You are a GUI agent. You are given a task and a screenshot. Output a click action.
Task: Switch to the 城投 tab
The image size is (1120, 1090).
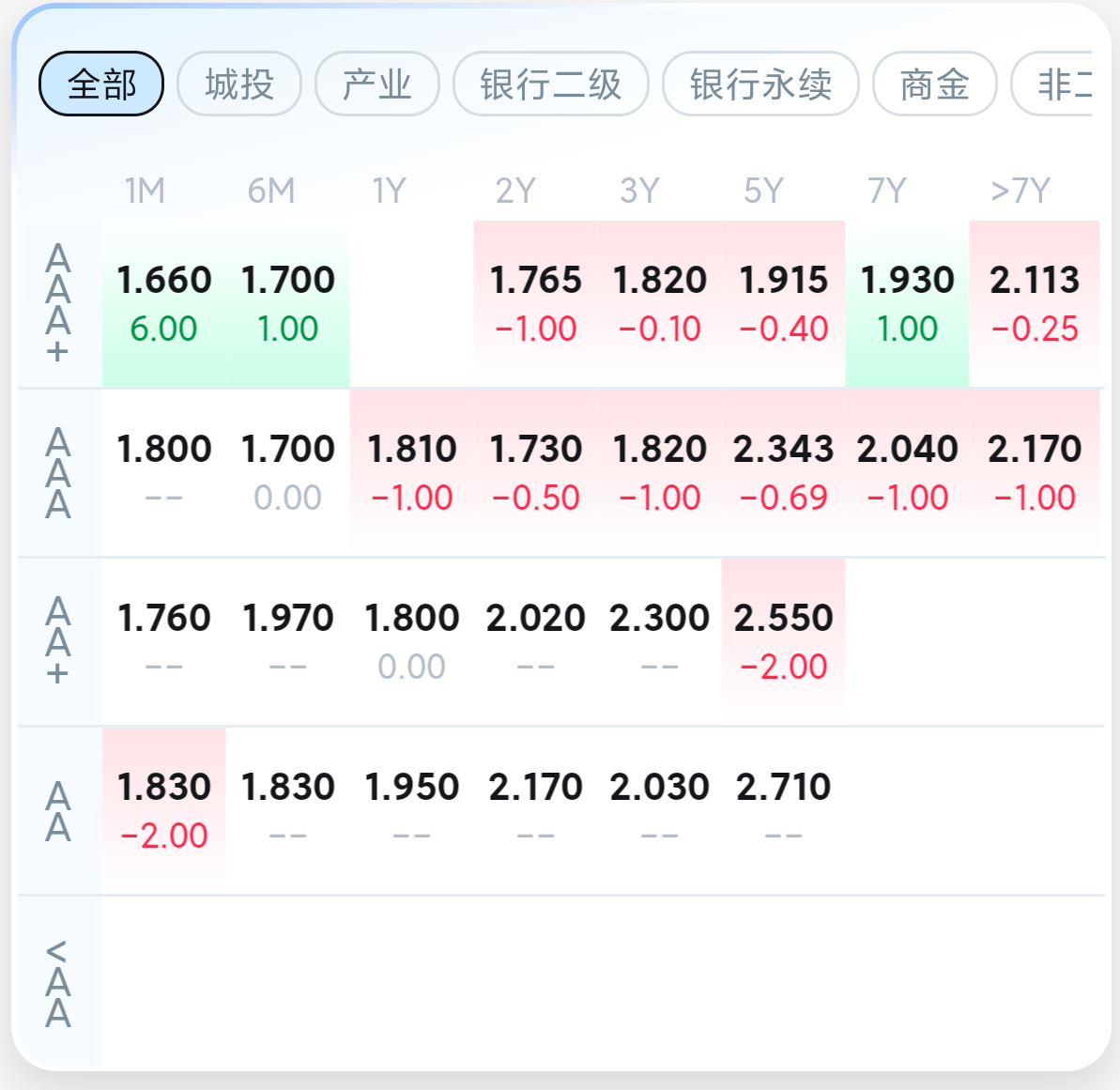click(239, 84)
